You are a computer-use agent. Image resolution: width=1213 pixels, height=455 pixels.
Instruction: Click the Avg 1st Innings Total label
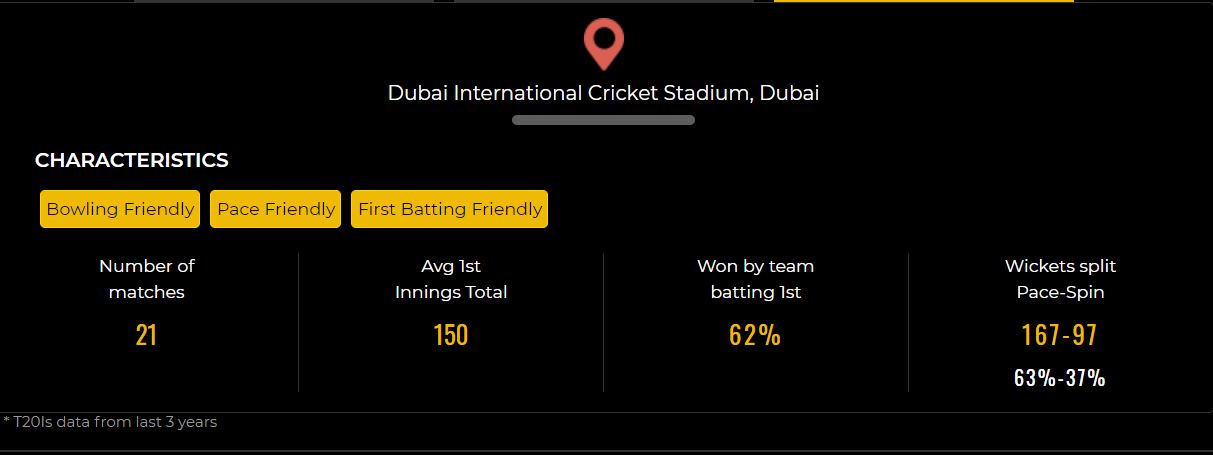(x=451, y=279)
